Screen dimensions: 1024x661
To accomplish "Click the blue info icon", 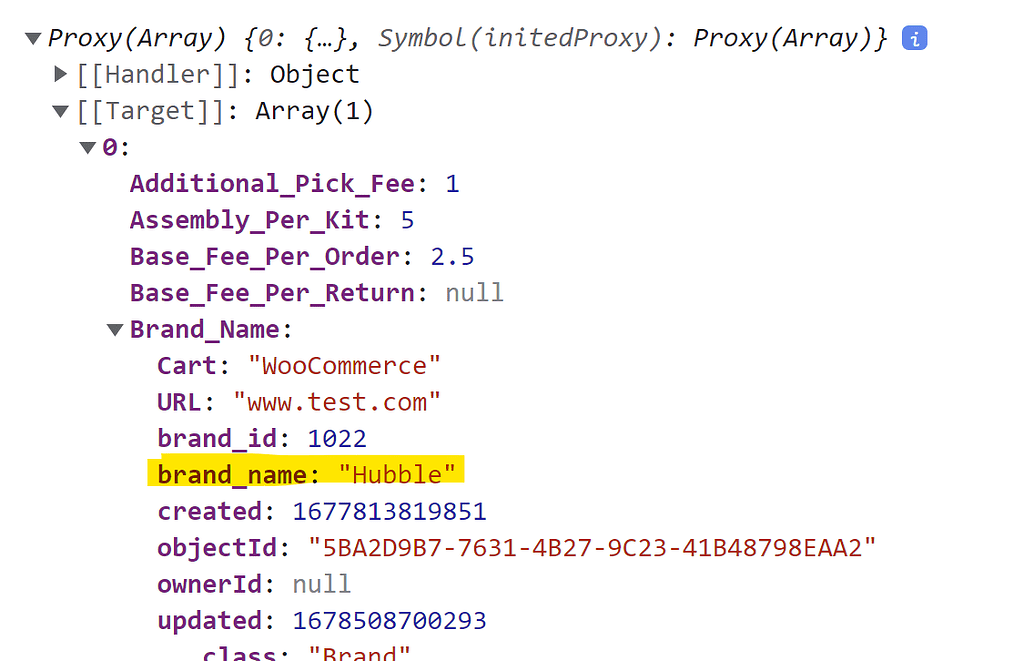I will click(914, 39).
